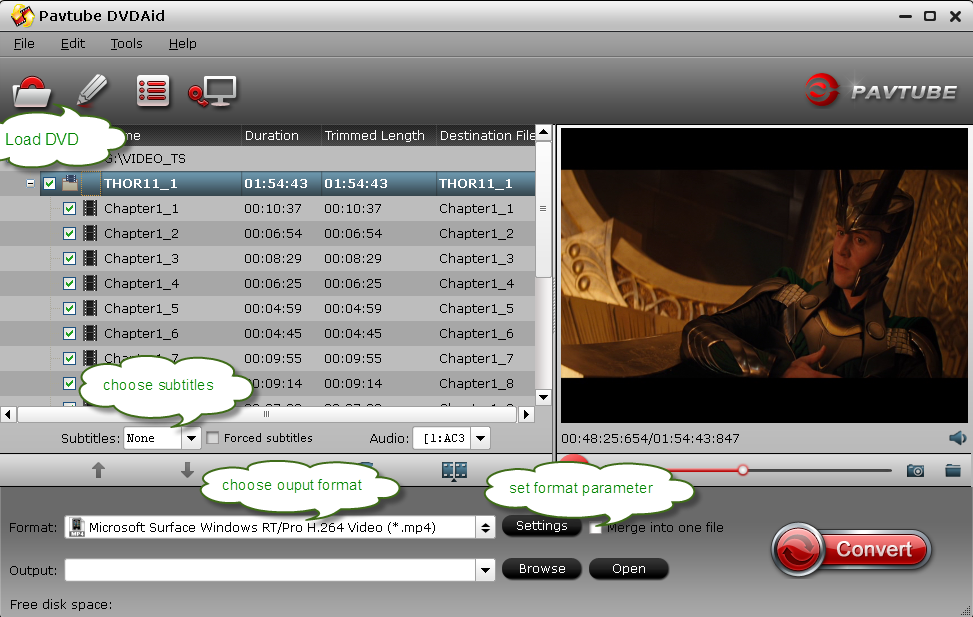
Task: Uncheck the Chapter1_6 checkbox
Action: [70, 333]
